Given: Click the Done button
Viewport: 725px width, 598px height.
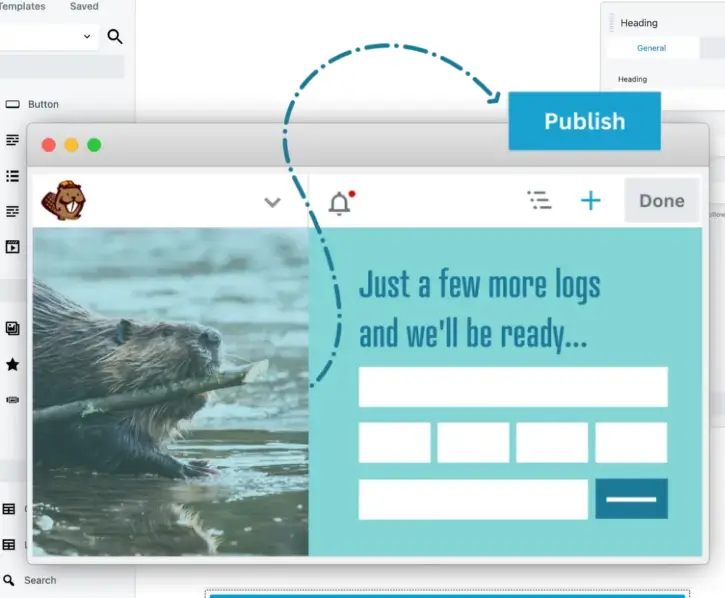Looking at the screenshot, I should [662, 201].
